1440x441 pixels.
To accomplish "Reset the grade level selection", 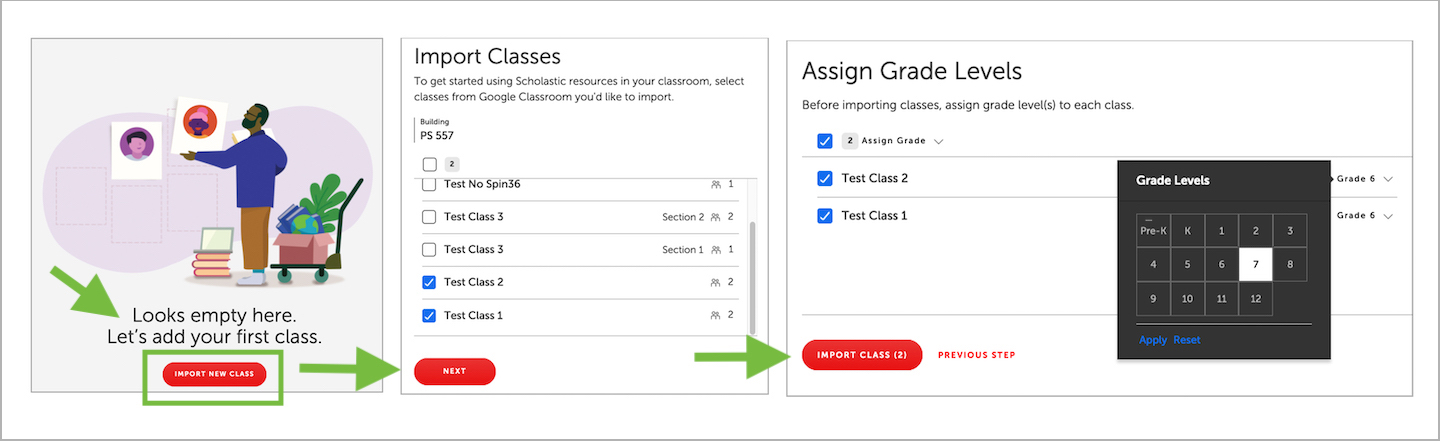I will click(1187, 340).
